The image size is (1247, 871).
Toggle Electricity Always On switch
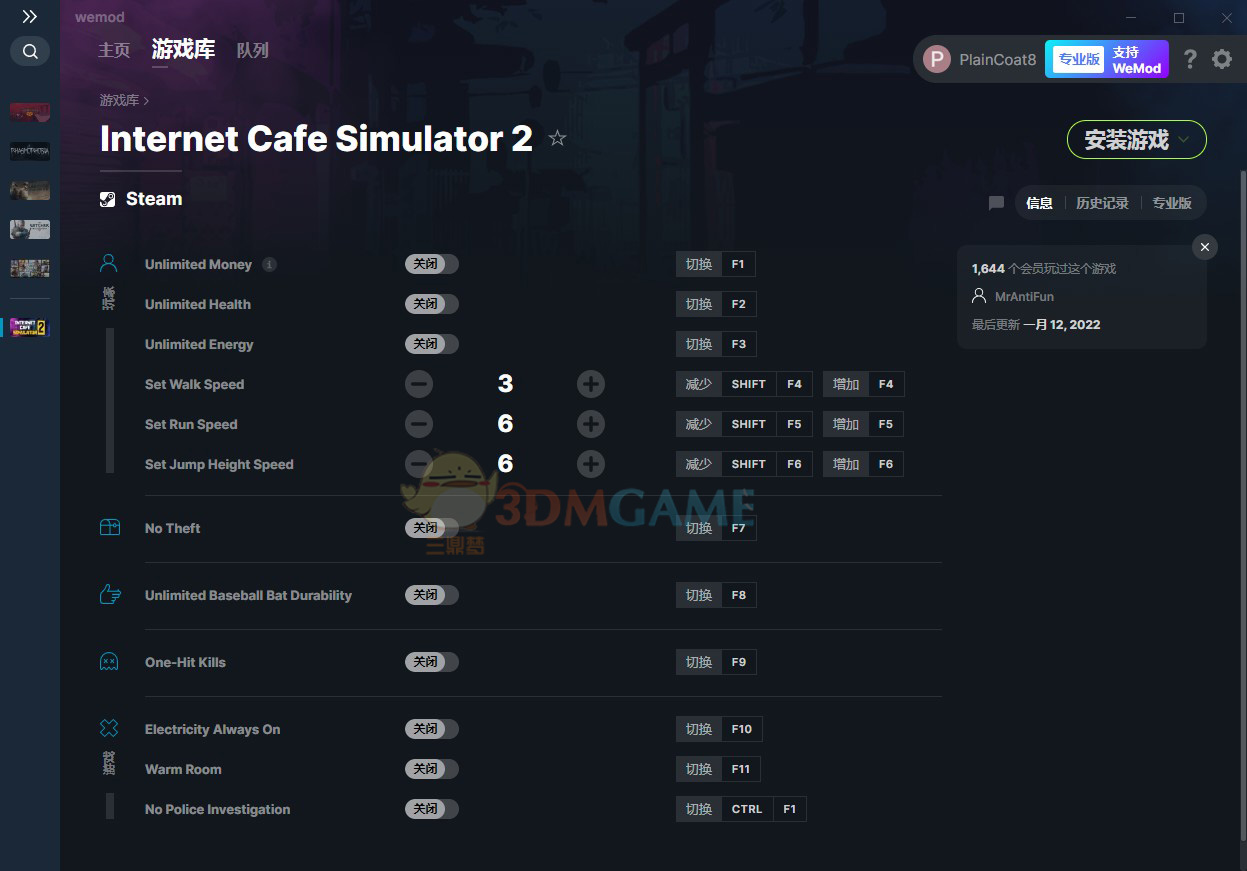point(432,729)
